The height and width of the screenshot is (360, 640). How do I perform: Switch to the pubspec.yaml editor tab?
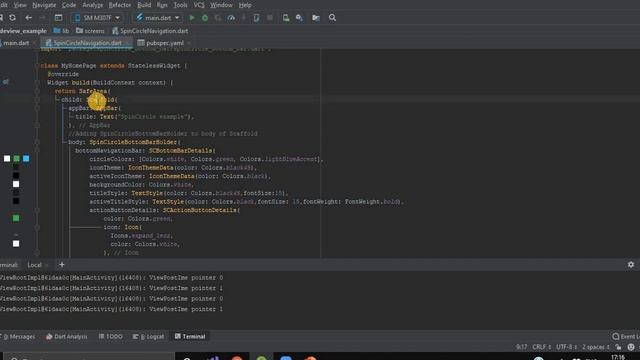click(165, 43)
